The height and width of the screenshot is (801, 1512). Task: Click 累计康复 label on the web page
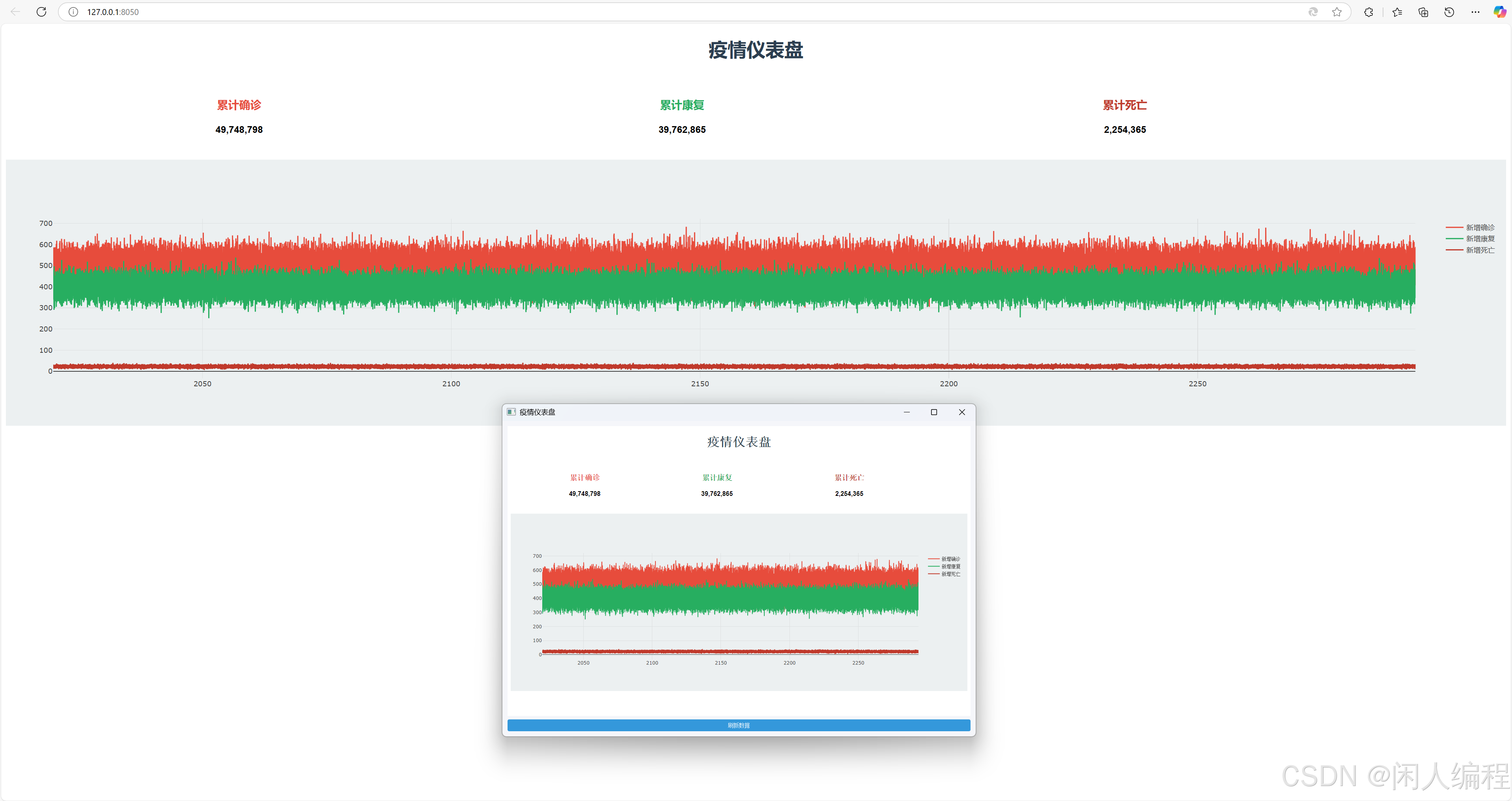click(x=682, y=105)
